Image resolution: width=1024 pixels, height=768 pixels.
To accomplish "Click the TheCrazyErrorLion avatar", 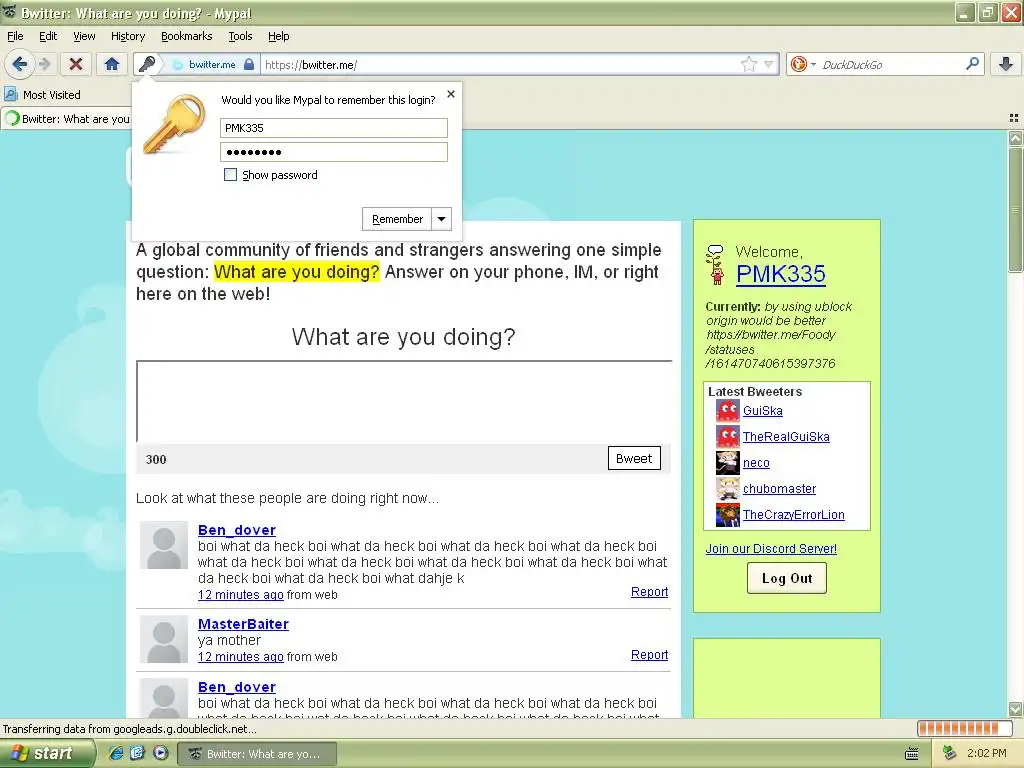I will point(728,515).
